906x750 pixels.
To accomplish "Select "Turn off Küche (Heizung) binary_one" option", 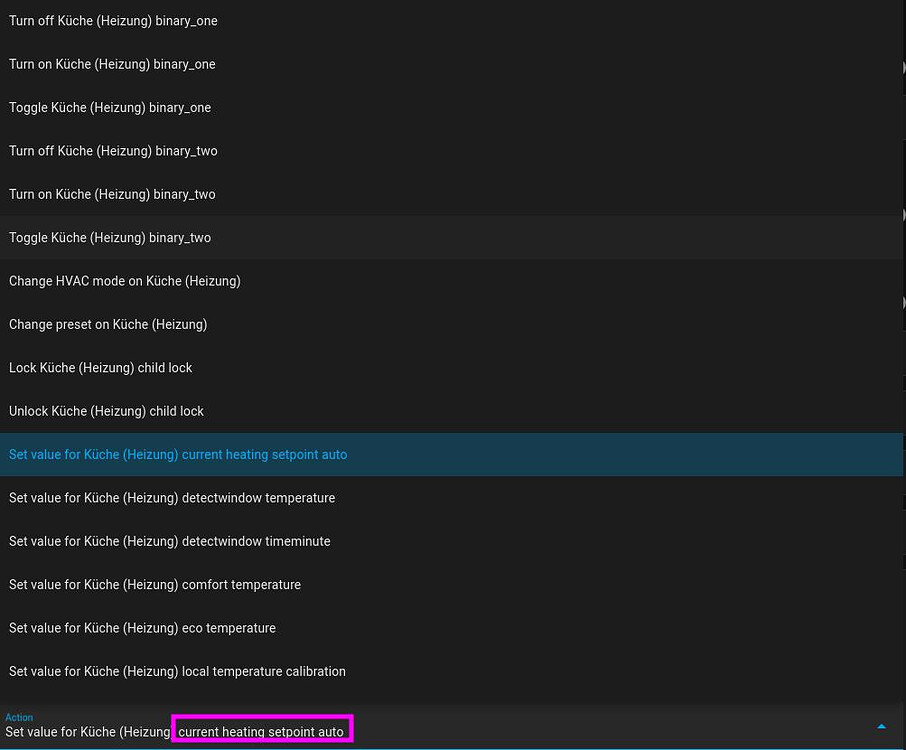I will click(x=113, y=20).
